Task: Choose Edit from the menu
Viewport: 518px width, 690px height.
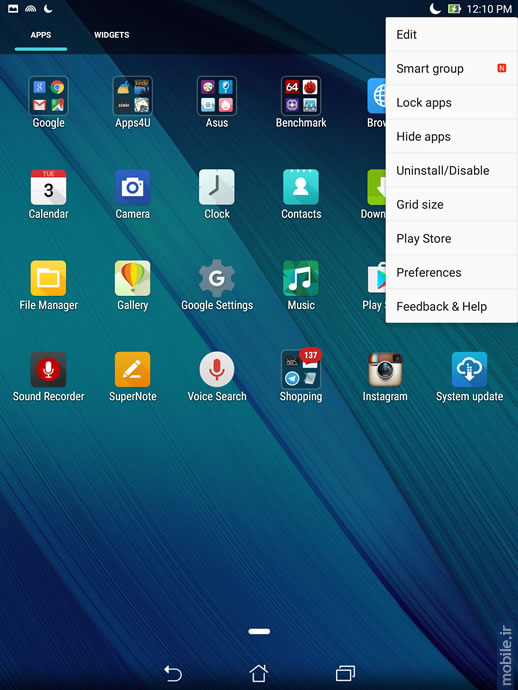Action: click(452, 35)
